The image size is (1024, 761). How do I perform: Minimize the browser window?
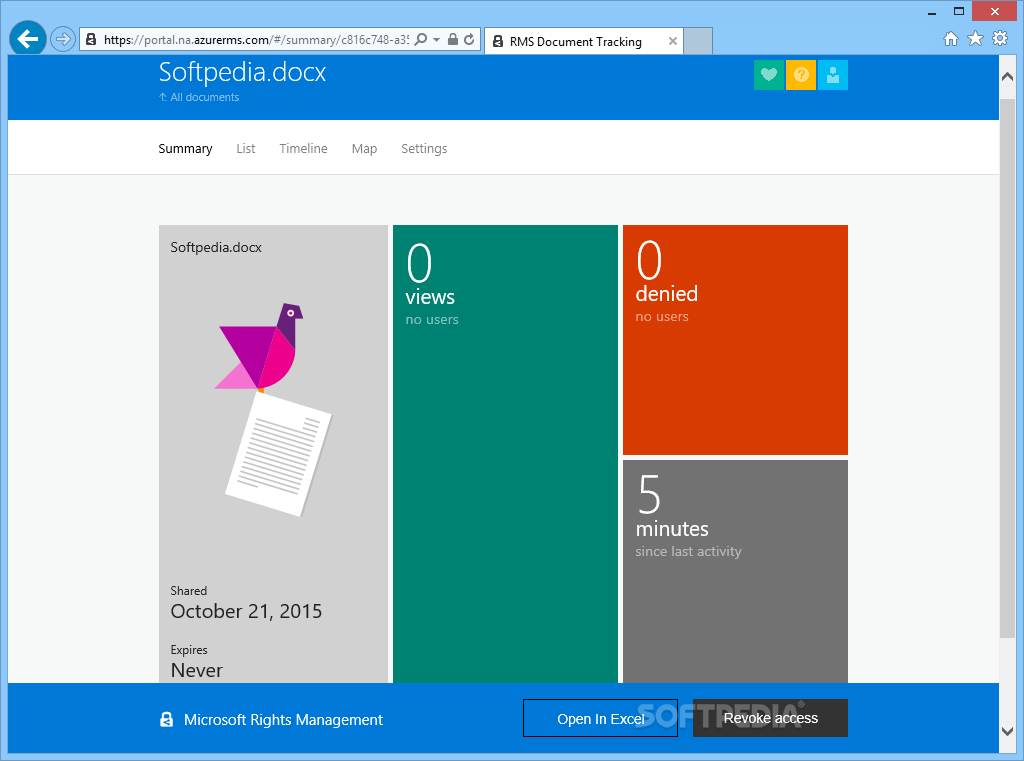[x=932, y=12]
